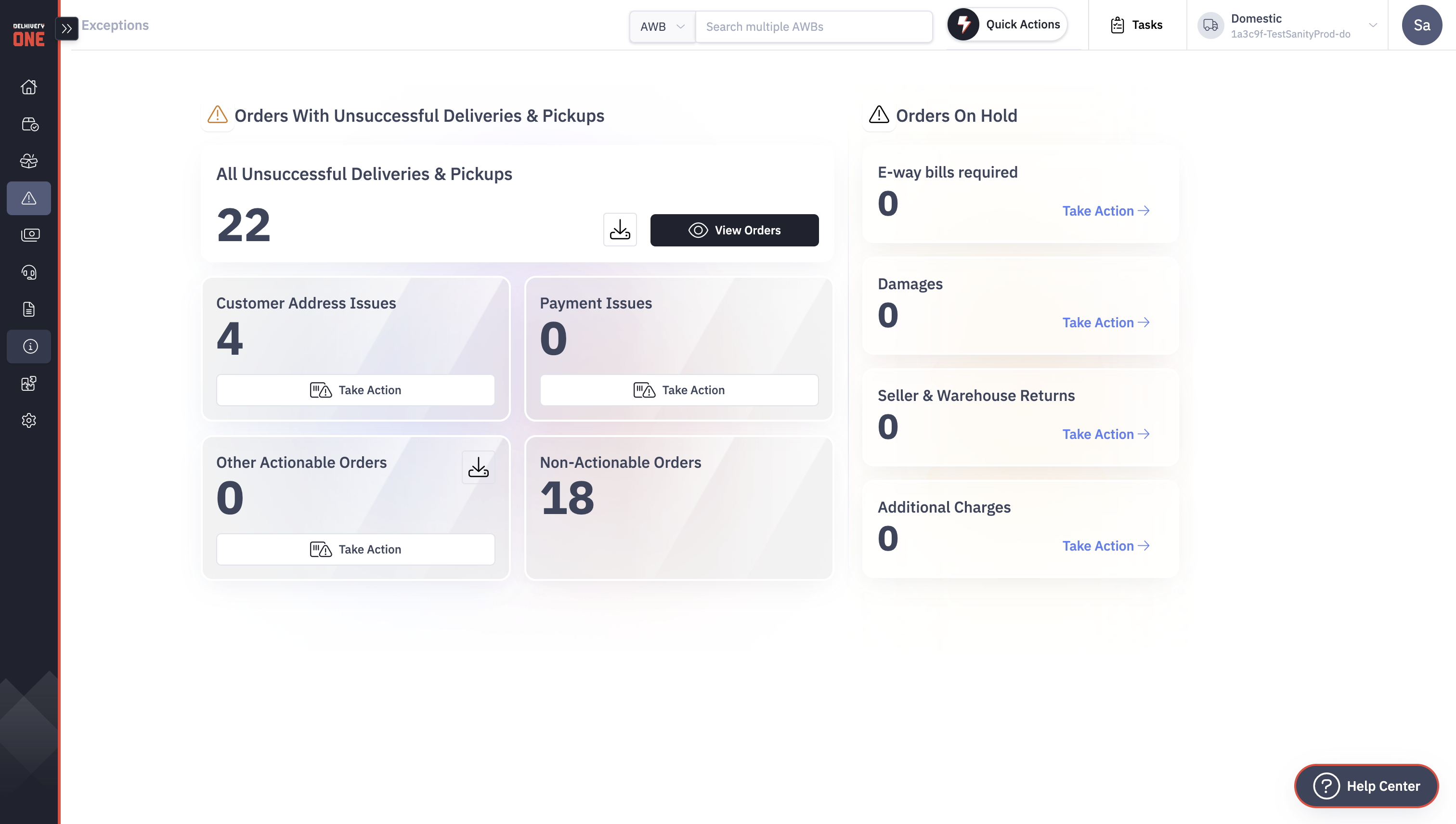This screenshot has width=1456, height=824.
Task: Expand the sidebar with double-chevron button
Action: pos(67,28)
